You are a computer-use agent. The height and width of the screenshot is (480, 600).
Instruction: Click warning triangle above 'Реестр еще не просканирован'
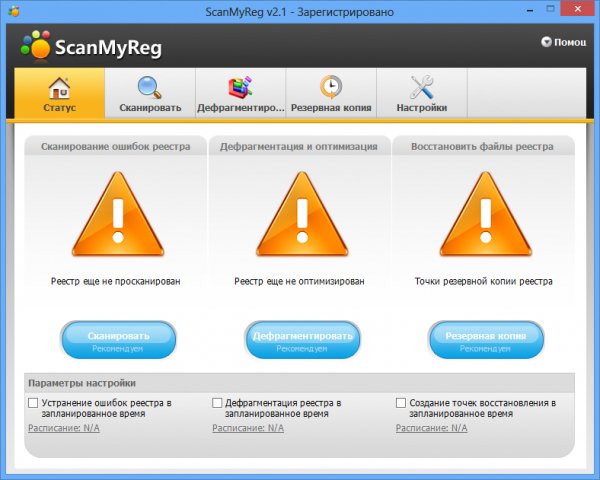[x=118, y=214]
